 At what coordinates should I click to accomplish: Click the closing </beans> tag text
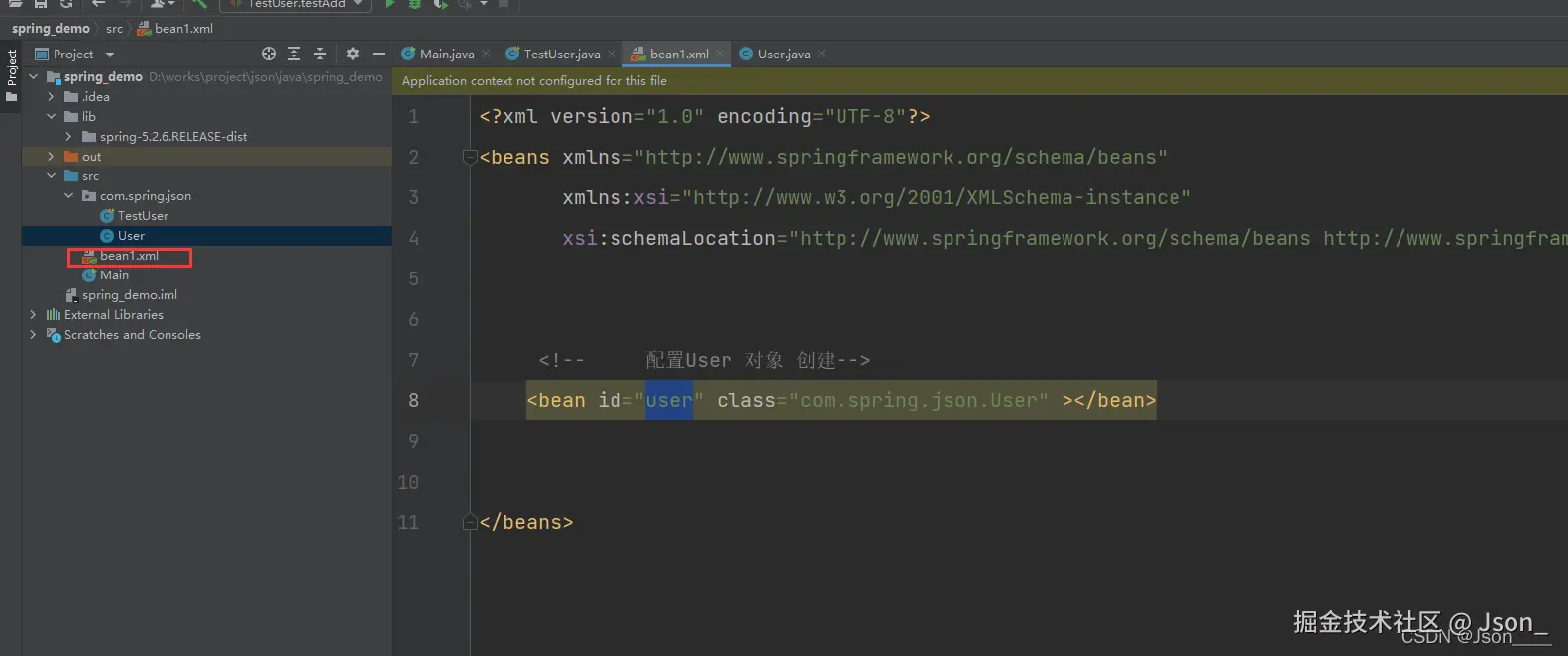point(526,522)
